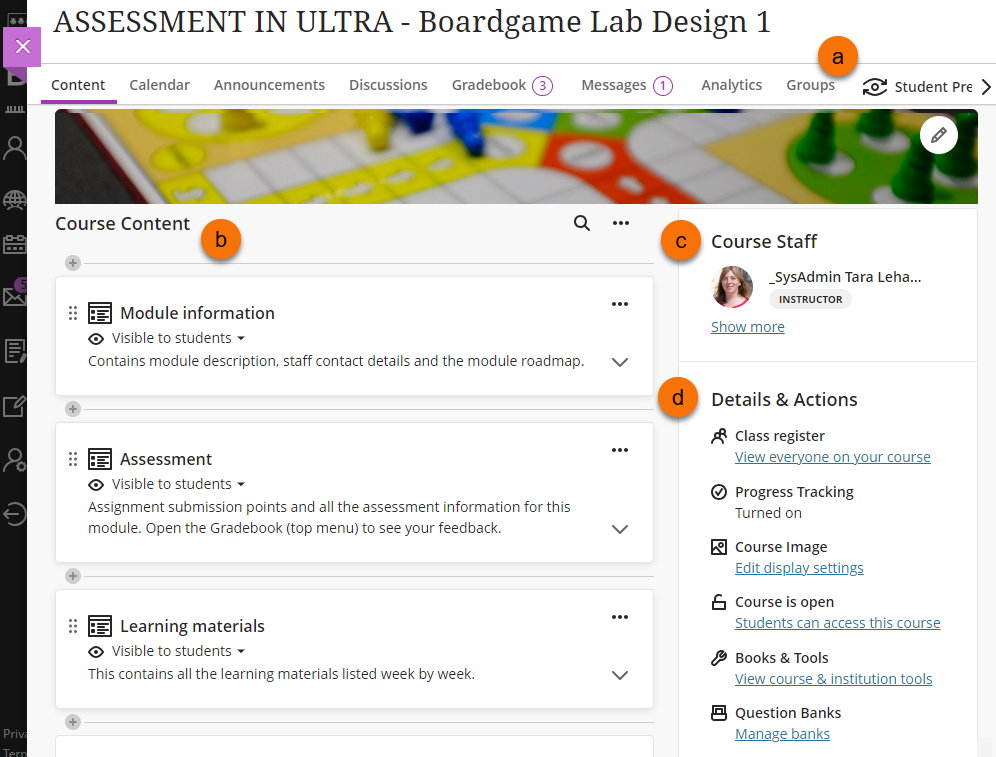Close the course panel with purple X

(x=23, y=47)
